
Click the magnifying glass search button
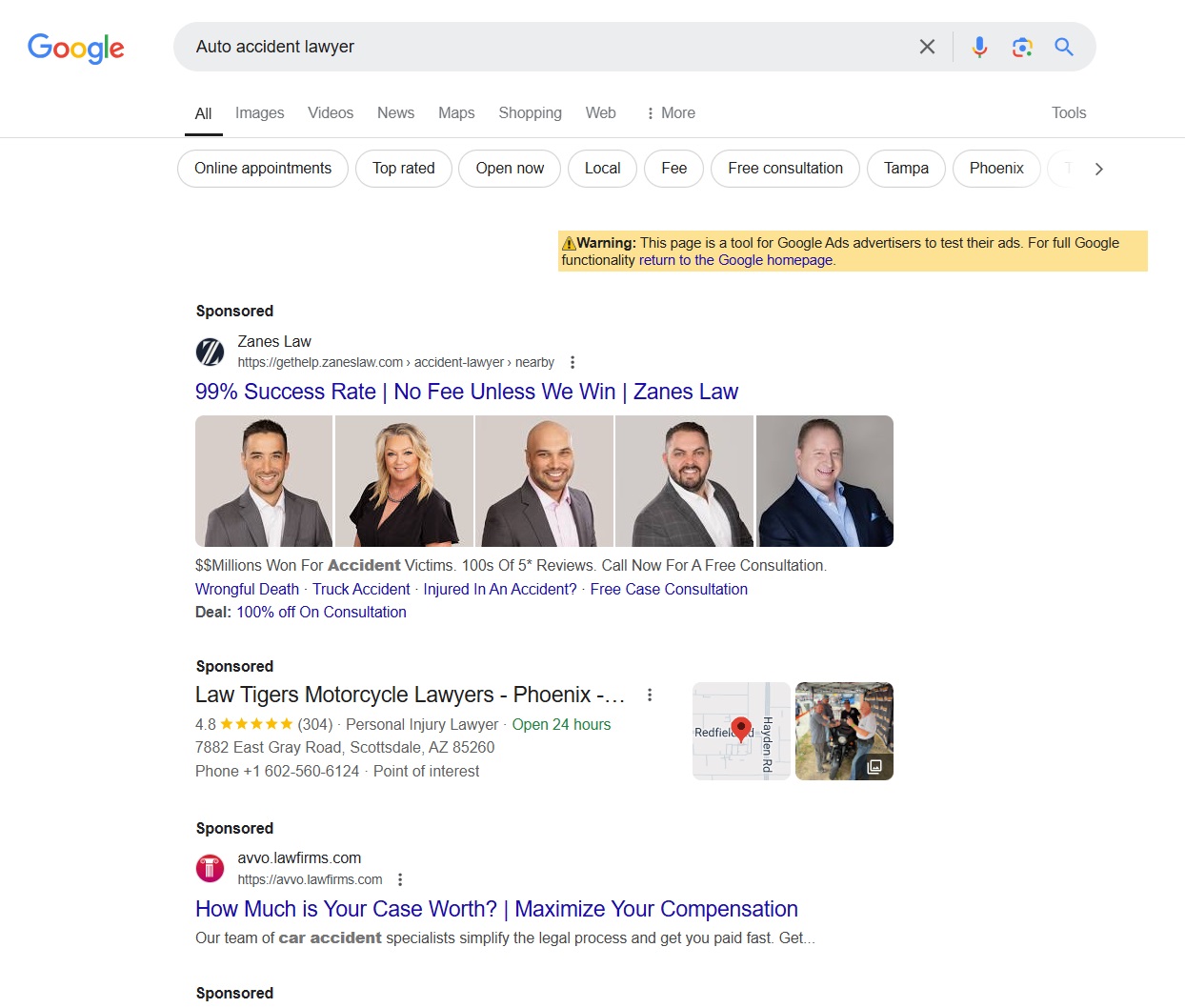pyautogui.click(x=1064, y=47)
